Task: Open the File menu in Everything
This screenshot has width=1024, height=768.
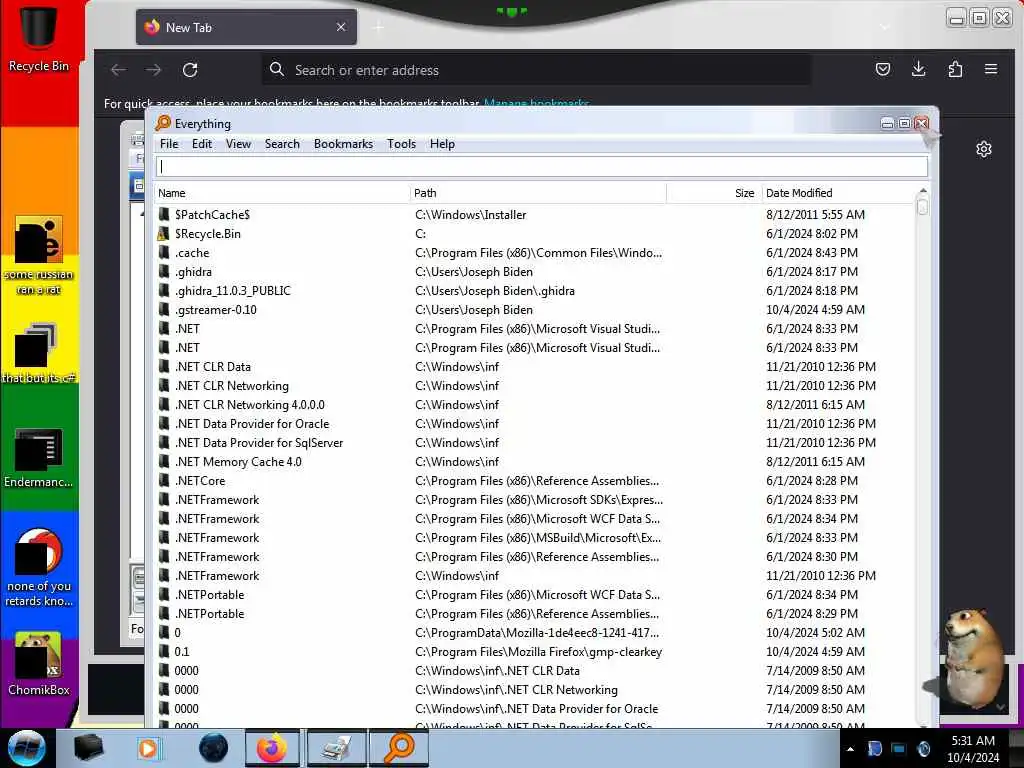Action: [x=169, y=144]
